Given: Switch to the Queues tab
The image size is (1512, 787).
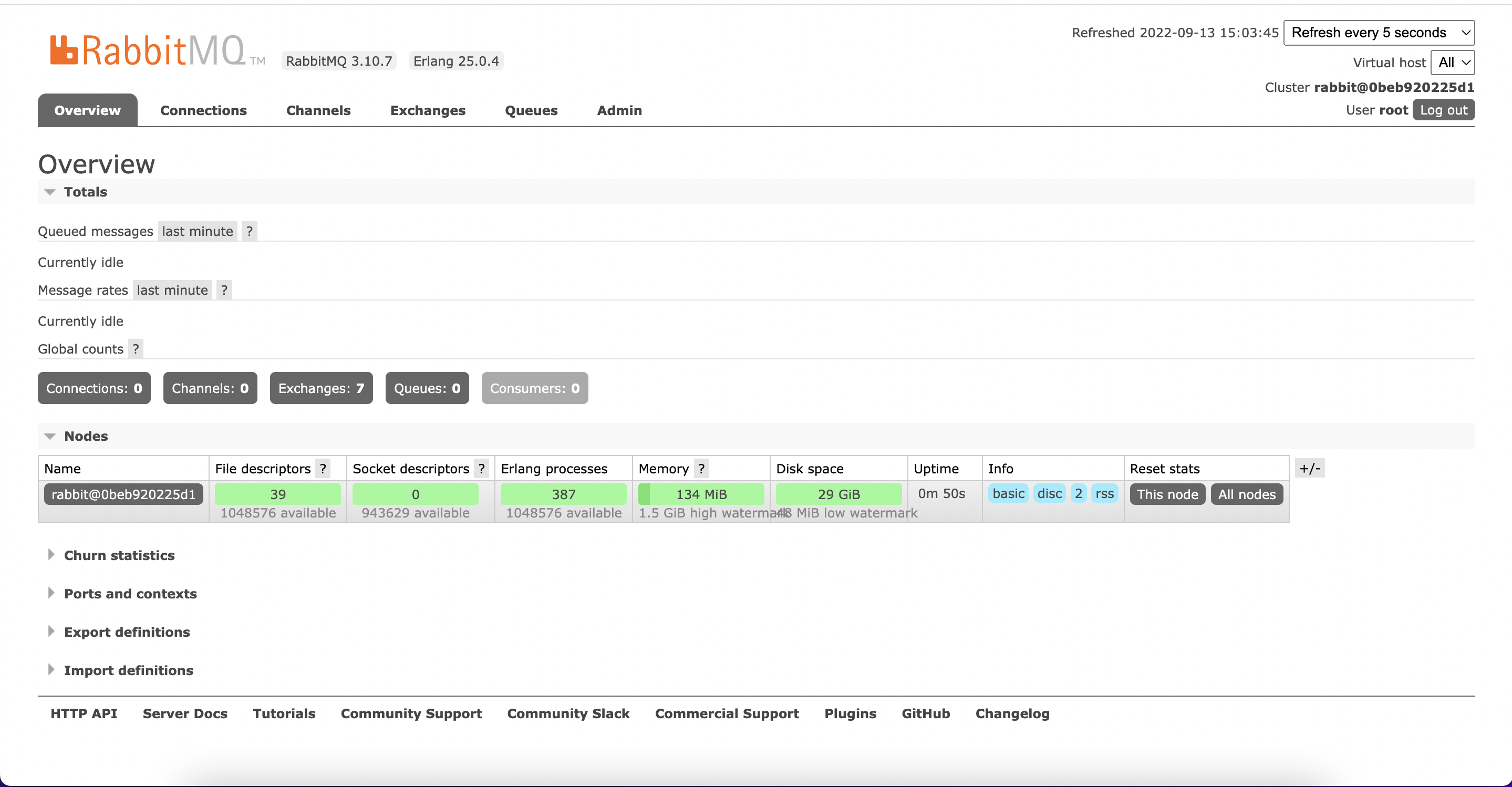Looking at the screenshot, I should (x=531, y=110).
